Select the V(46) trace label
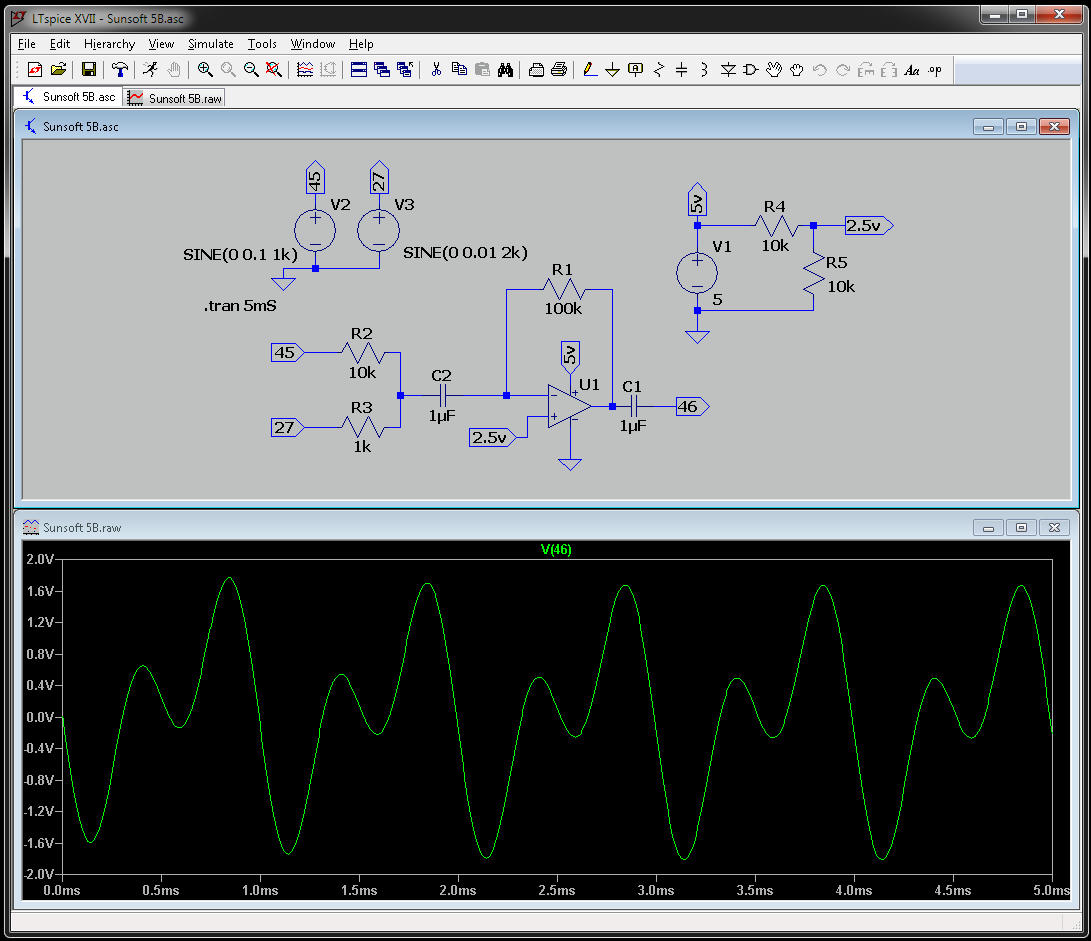1091x941 pixels. (x=558, y=549)
